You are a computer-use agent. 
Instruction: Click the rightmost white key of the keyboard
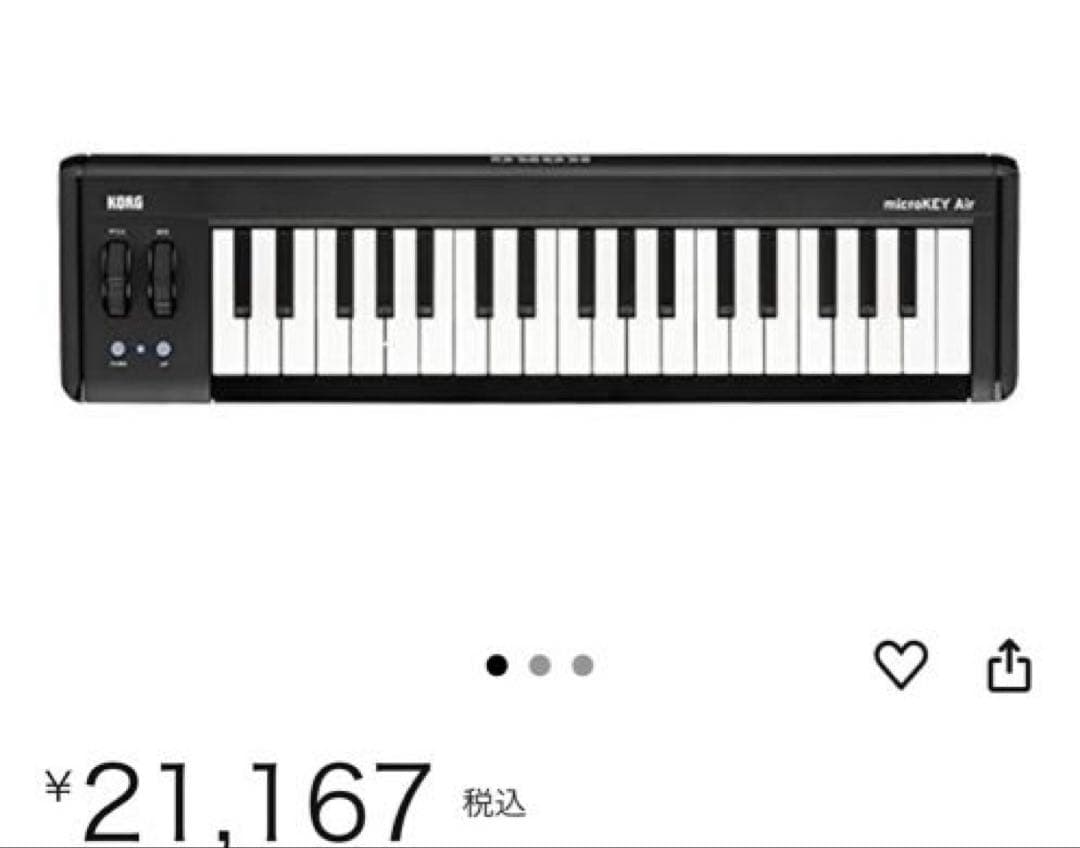coord(954,302)
